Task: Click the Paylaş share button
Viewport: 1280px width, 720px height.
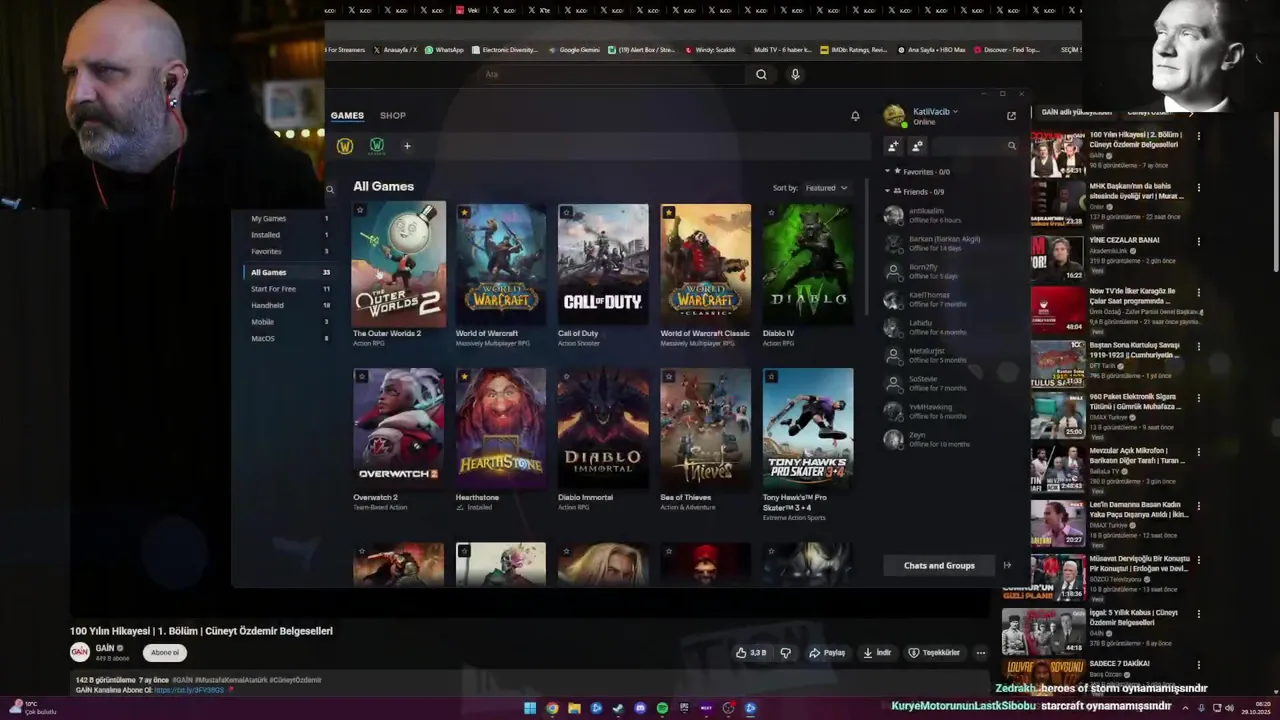Action: [827, 652]
